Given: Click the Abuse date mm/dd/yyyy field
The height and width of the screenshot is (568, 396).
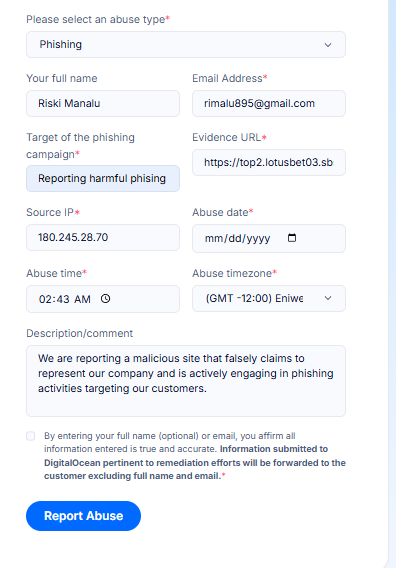Looking at the screenshot, I should tap(269, 238).
